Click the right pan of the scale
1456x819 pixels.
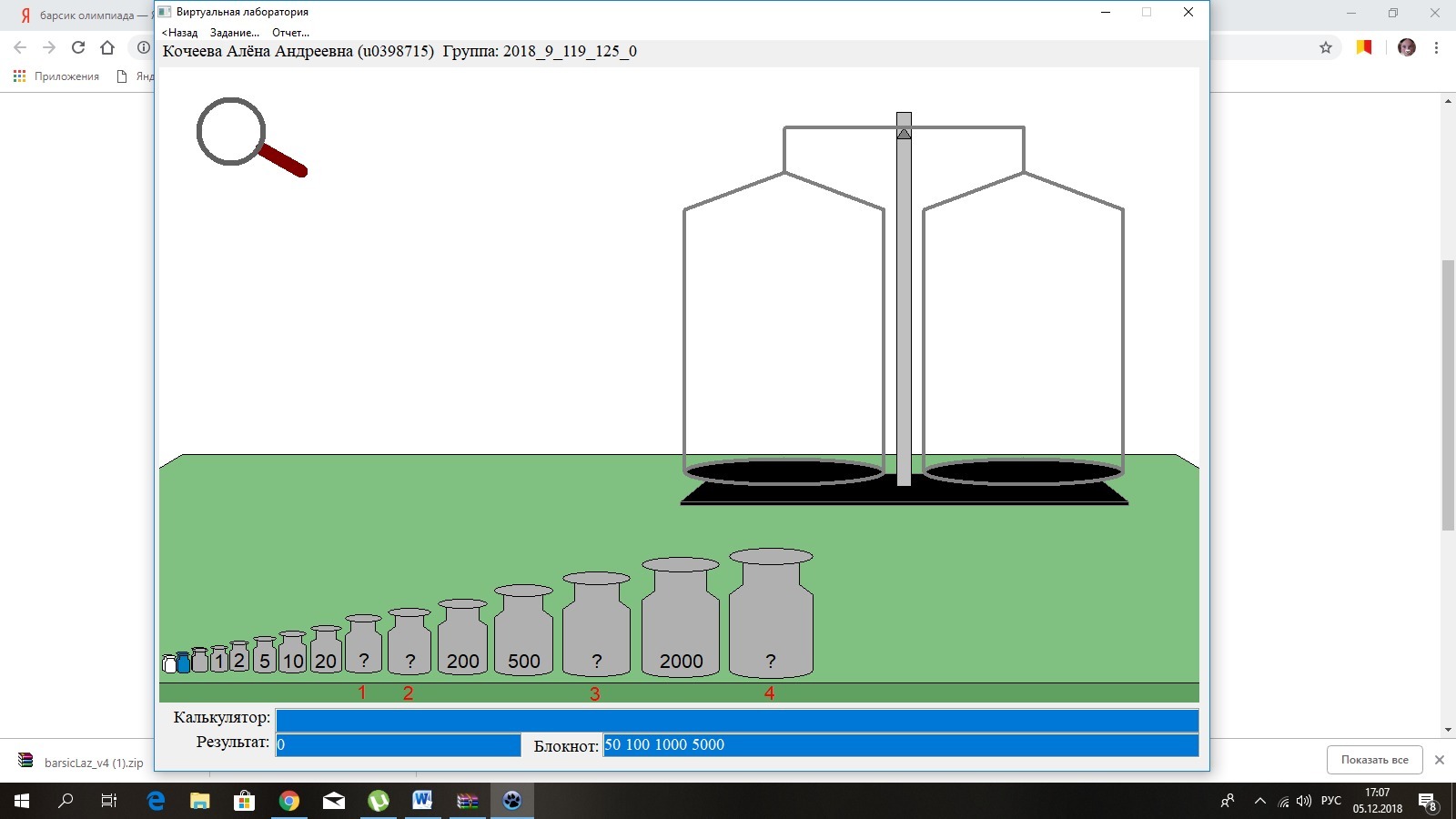[1023, 471]
